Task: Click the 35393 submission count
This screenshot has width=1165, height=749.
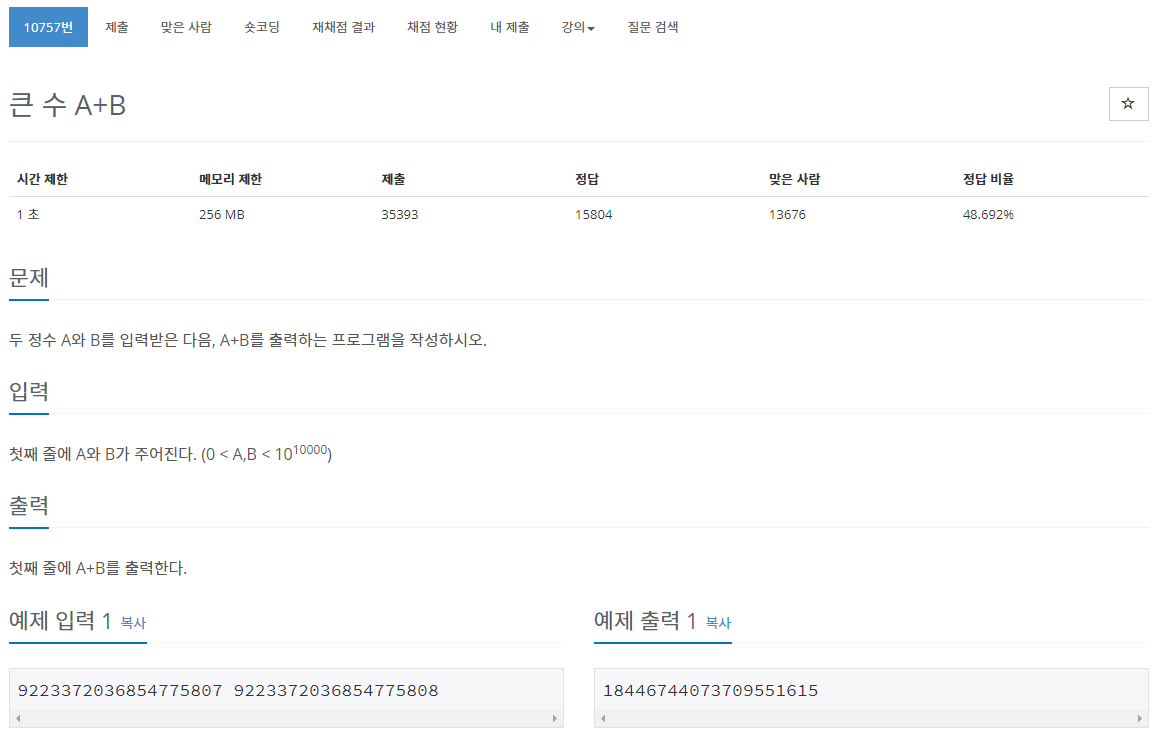Action: 400,215
